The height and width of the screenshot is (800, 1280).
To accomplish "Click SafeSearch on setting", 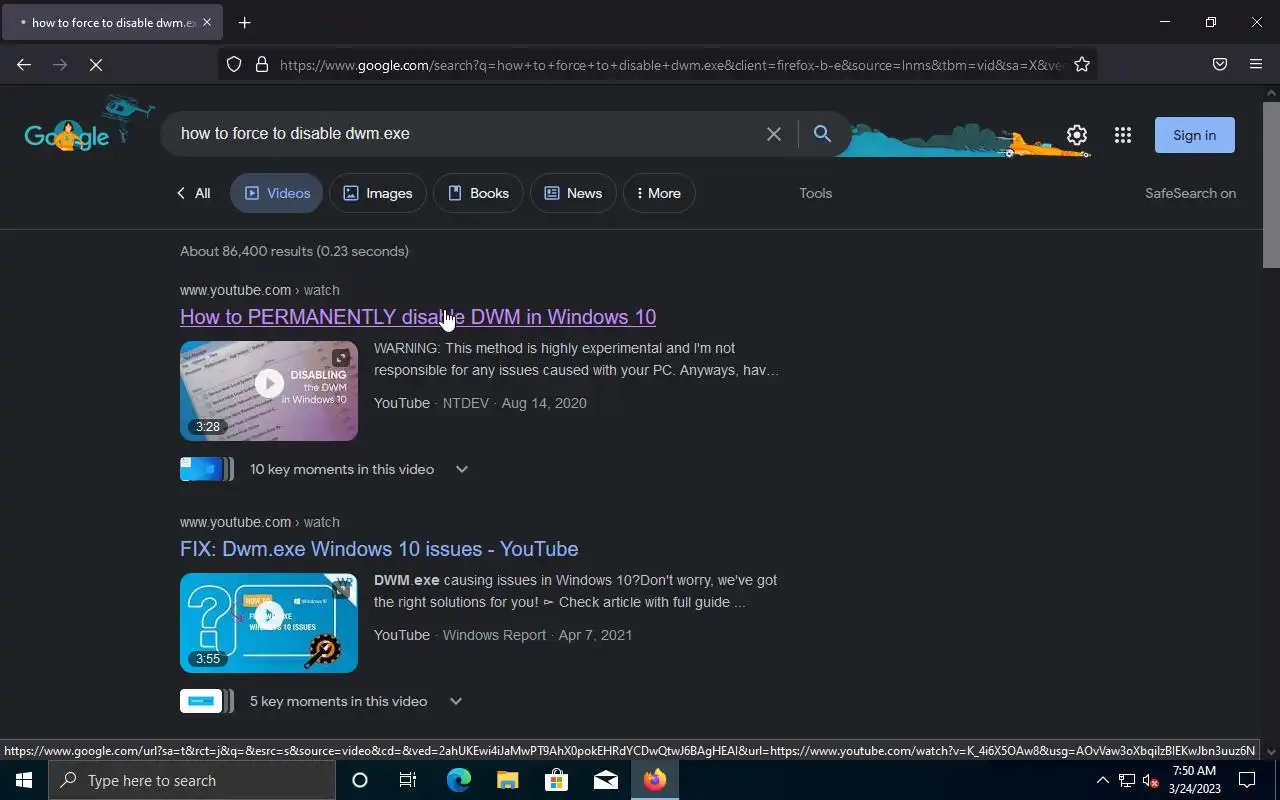I will 1191,193.
